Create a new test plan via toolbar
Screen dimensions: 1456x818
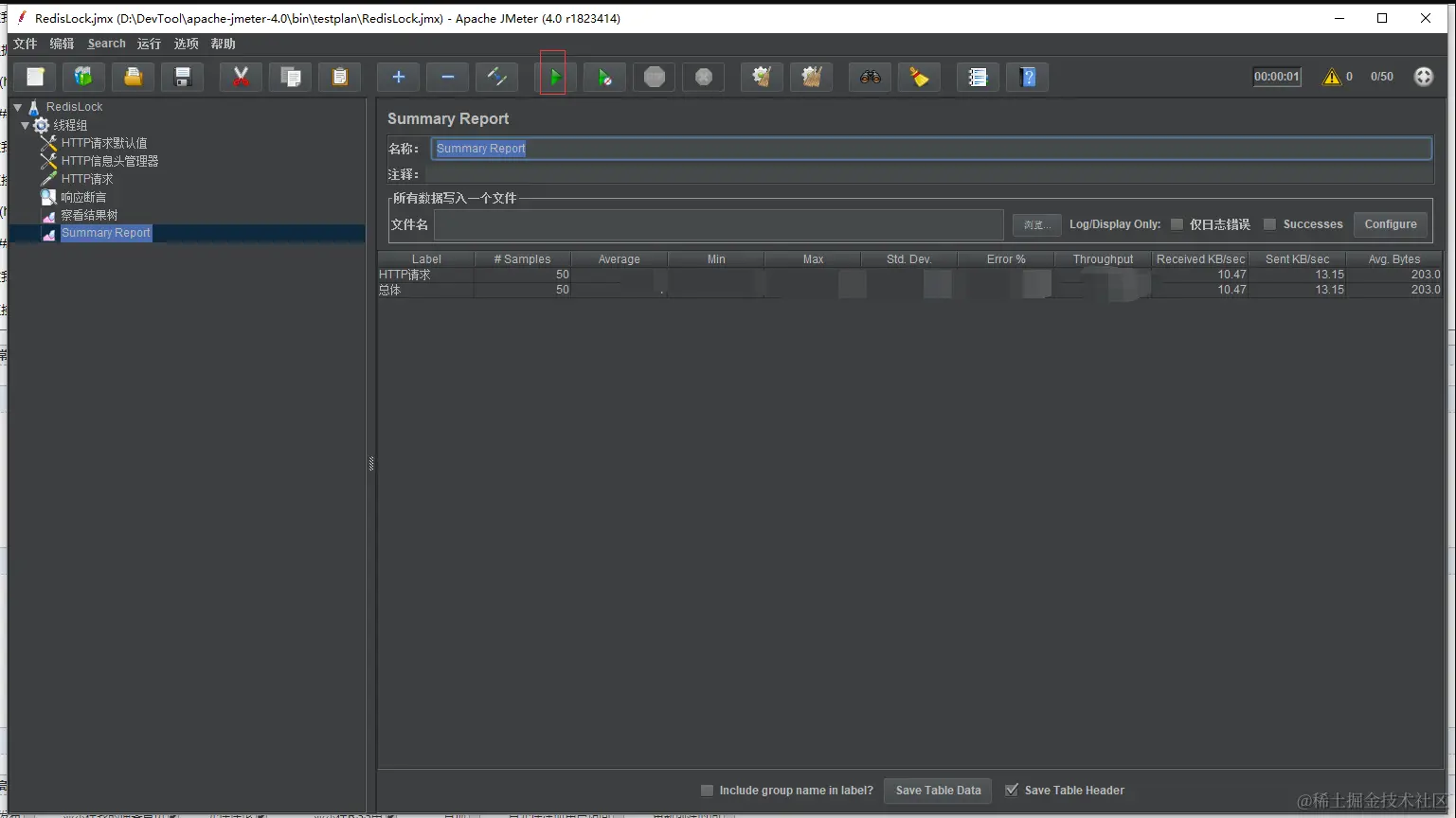click(x=35, y=78)
